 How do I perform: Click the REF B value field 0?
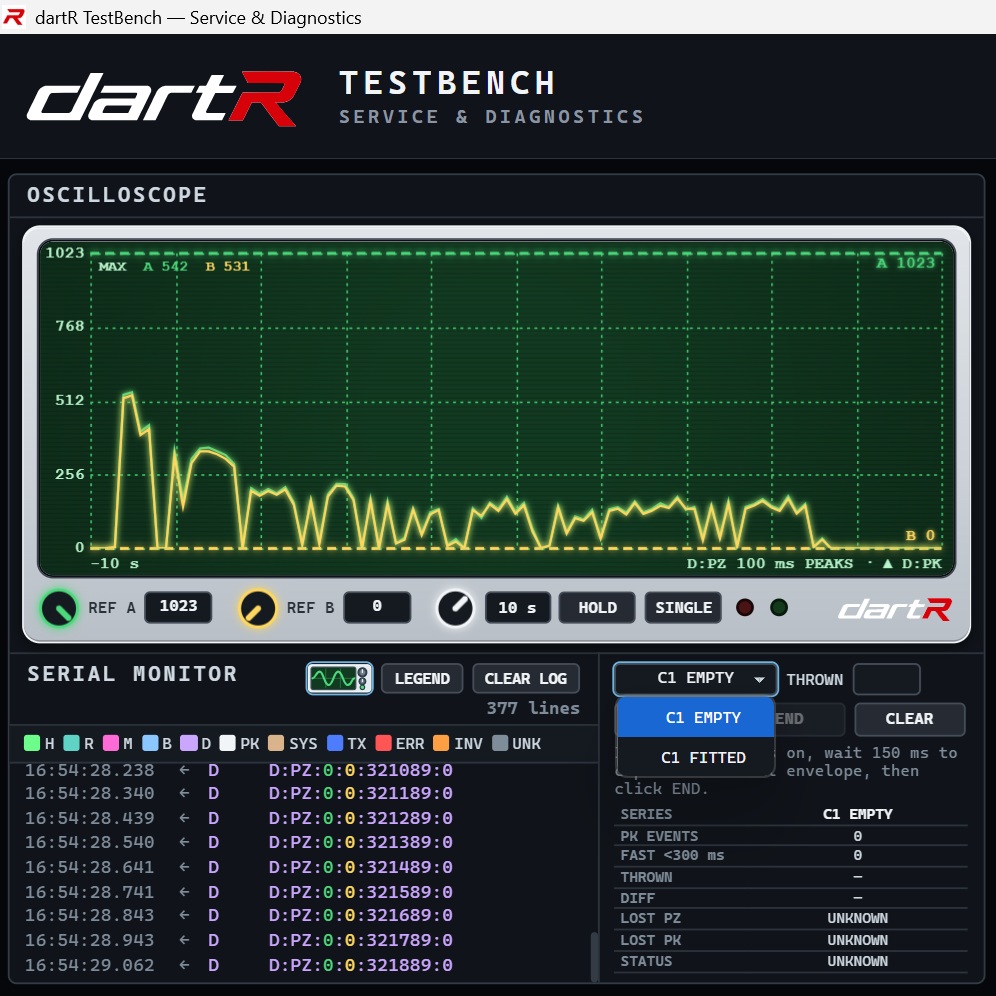click(x=377, y=607)
